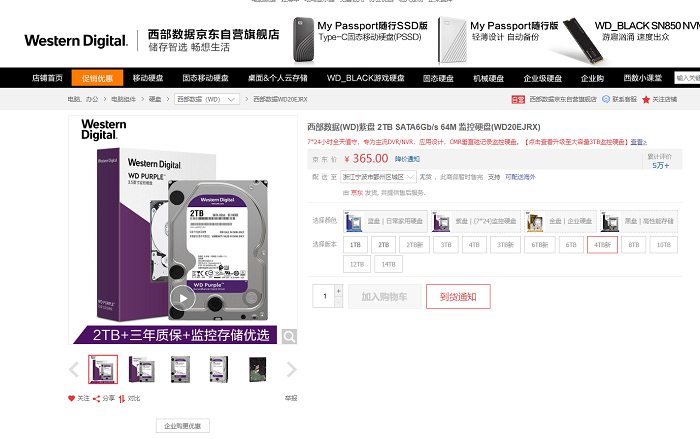This screenshot has height=439, width=700.
Task: Open My Passport随行SSD版 banner
Action: coord(360,39)
